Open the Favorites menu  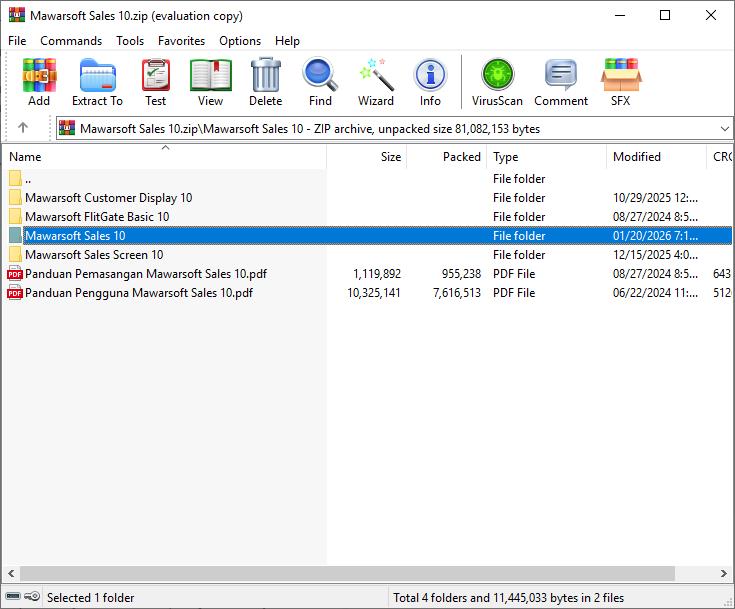(x=181, y=41)
